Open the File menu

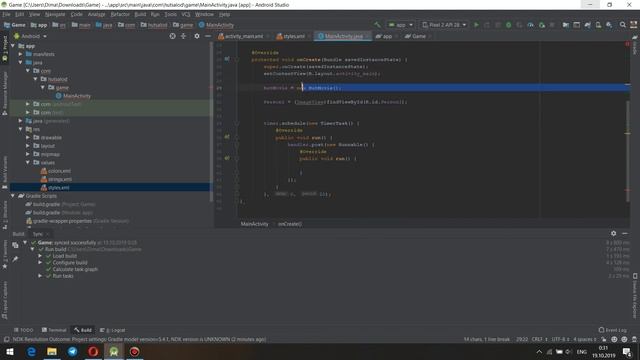coord(6,14)
